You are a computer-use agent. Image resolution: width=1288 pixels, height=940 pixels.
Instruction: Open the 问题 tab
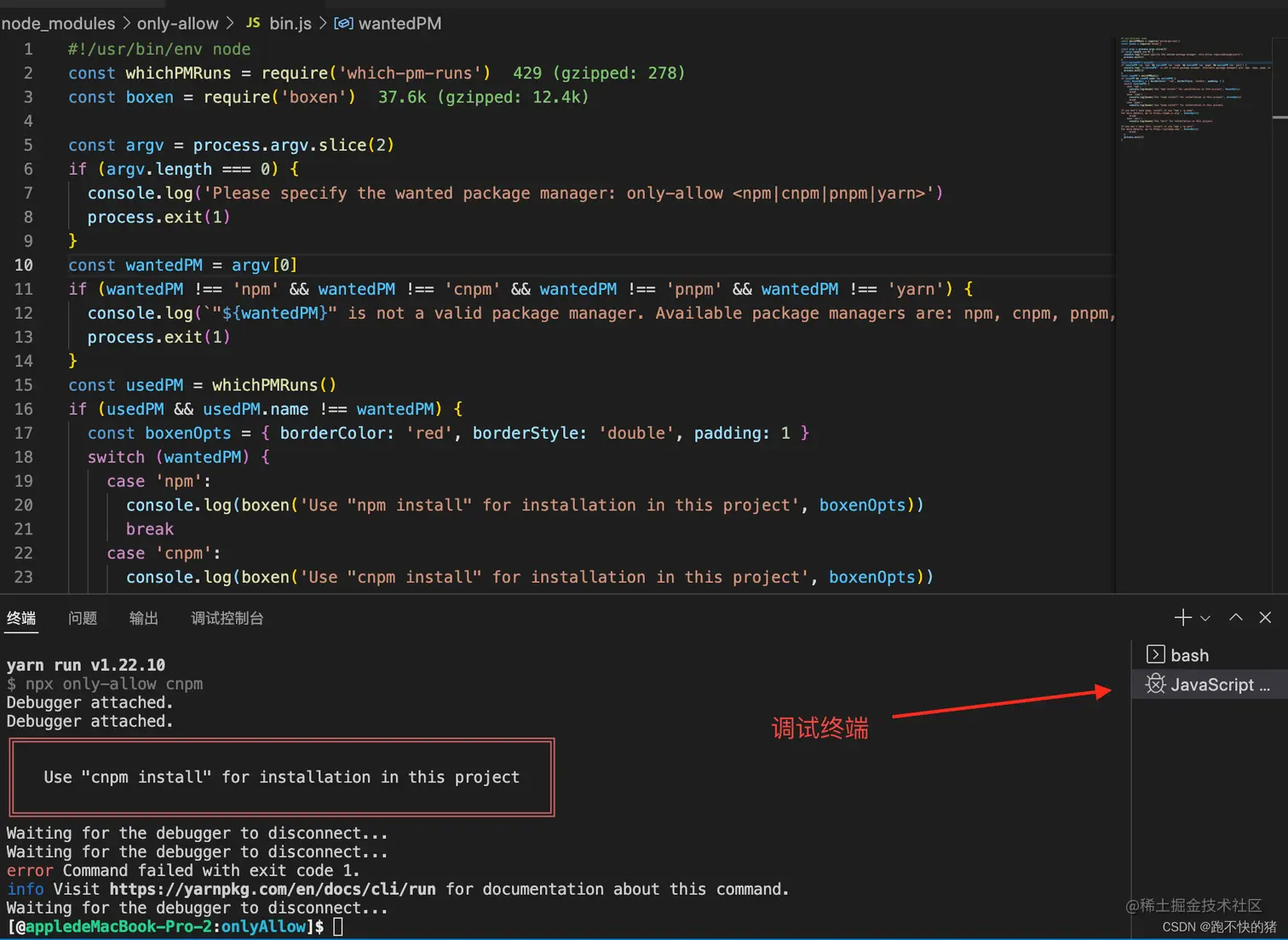point(83,619)
